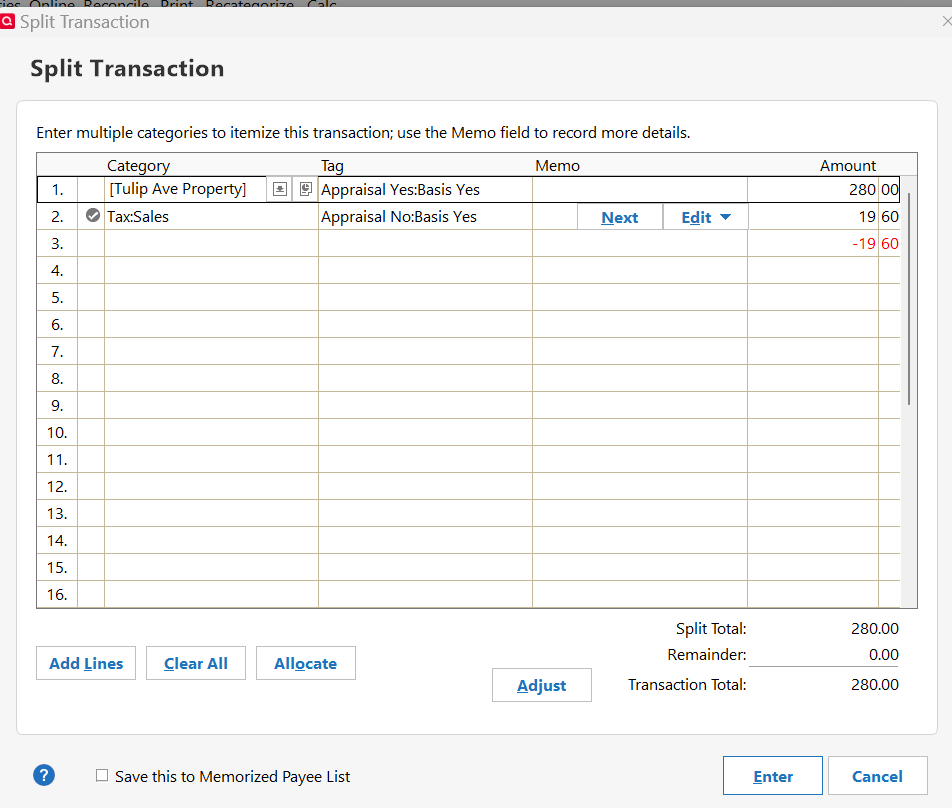Viewport: 952px width, 808px height.
Task: Click tag Appraisal Yes:Basis Yes
Action: coord(400,190)
